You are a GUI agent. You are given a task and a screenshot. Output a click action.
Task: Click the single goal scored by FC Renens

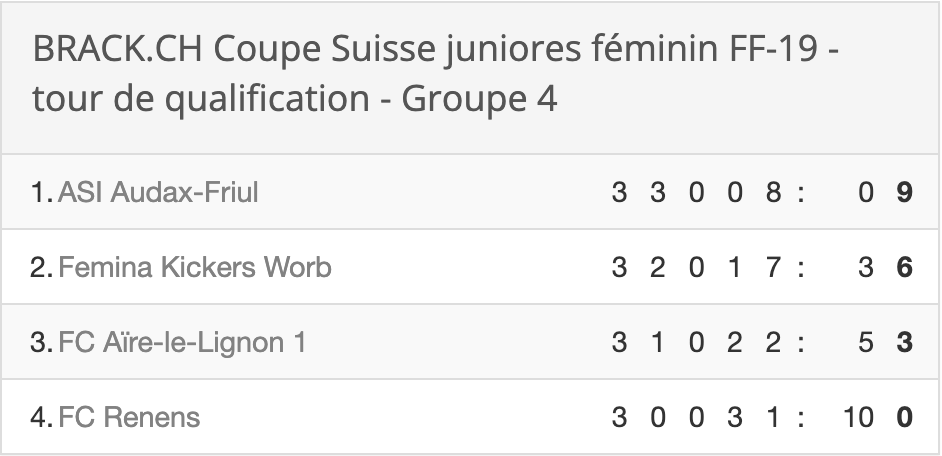(773, 417)
